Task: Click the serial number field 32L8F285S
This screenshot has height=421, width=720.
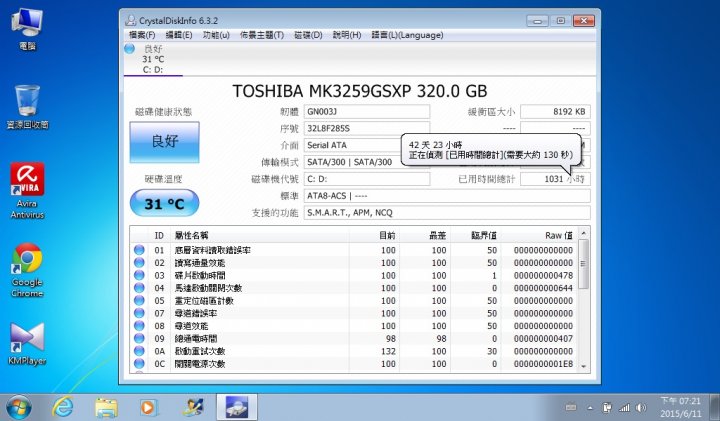Action: [366, 129]
